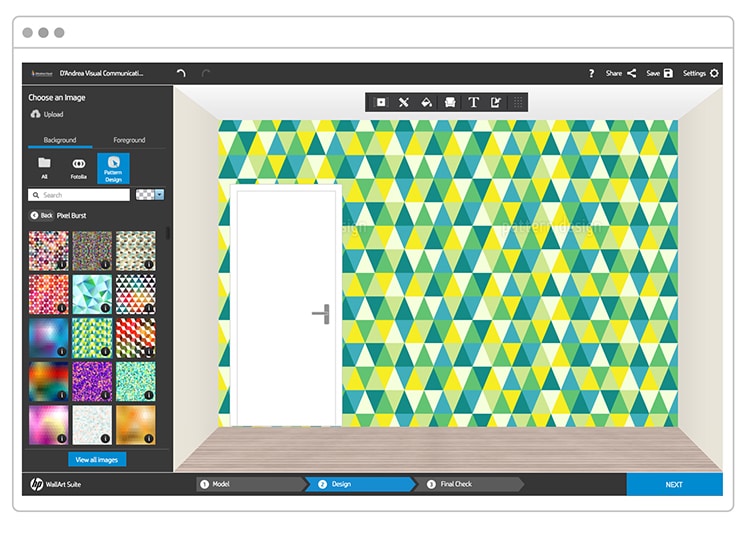The height and width of the screenshot is (536, 750).
Task: Select the armchair furniture tool
Action: (450, 102)
